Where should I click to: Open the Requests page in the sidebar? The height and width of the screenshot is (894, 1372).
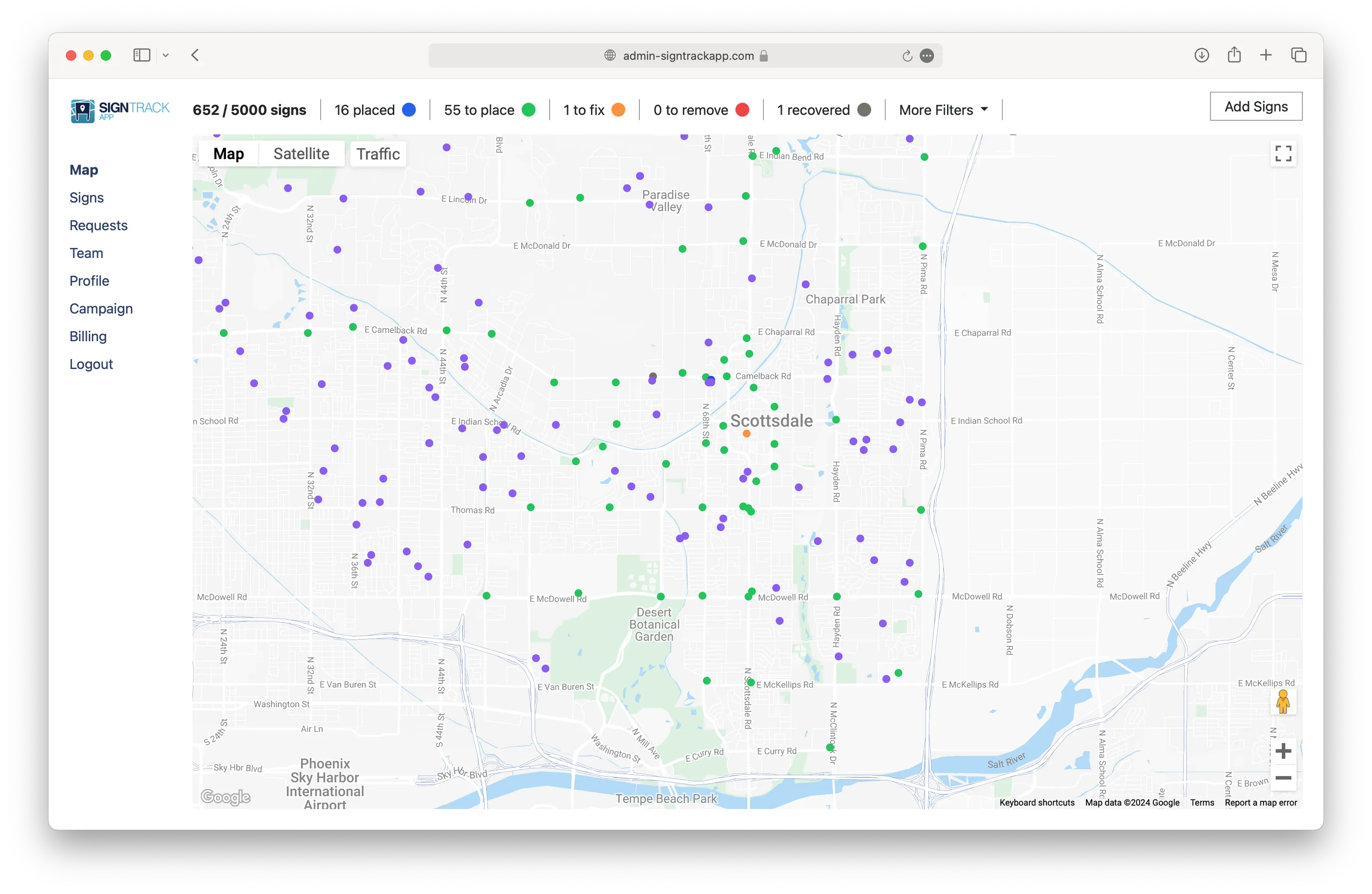99,225
